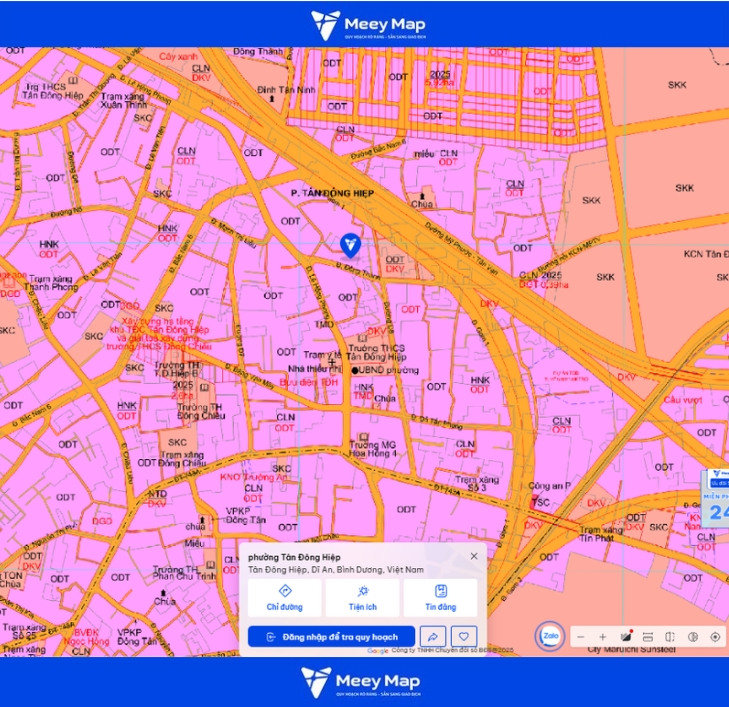Zoom in with the plus button
The width and height of the screenshot is (729, 707).
click(603, 637)
